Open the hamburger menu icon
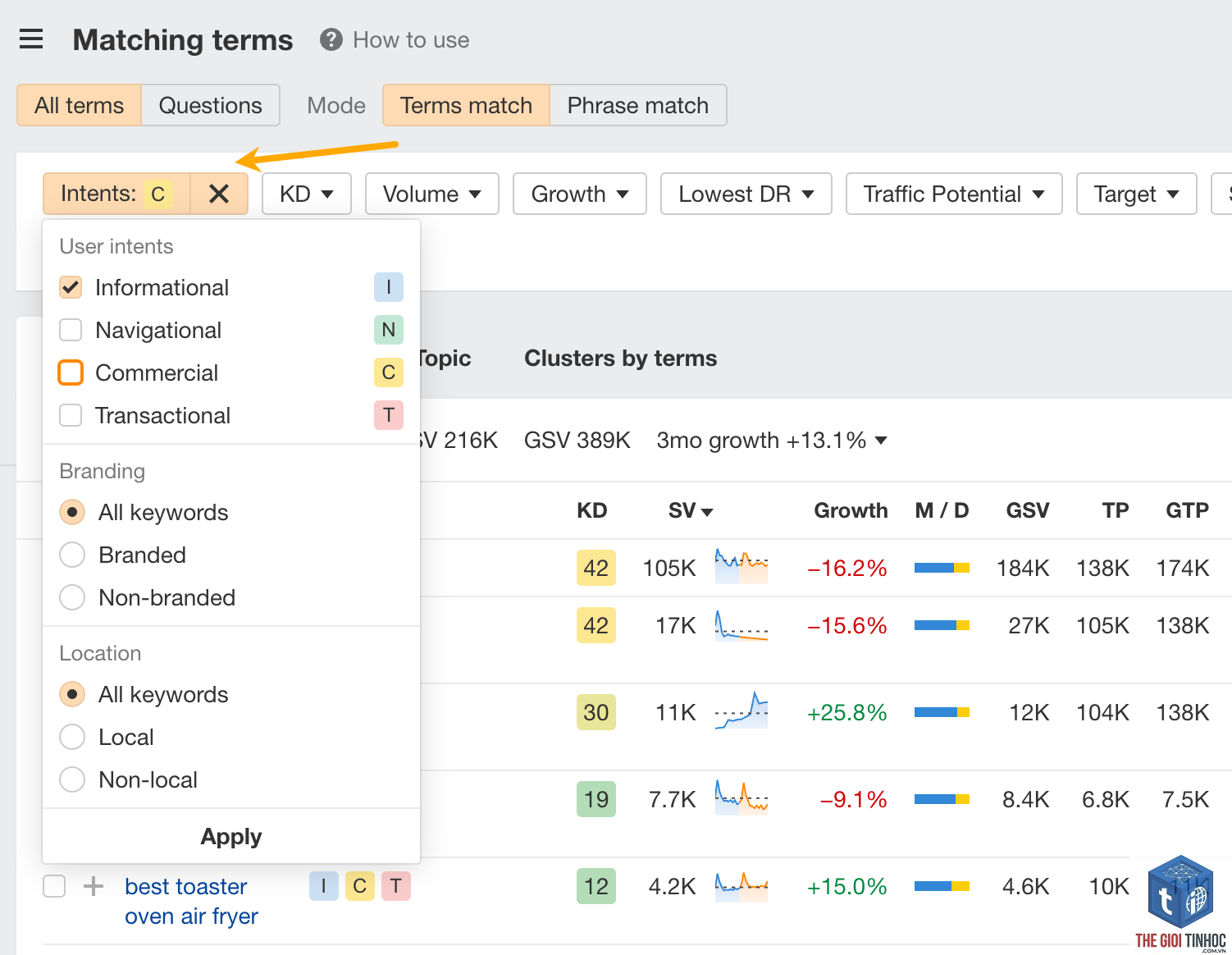 (x=31, y=39)
